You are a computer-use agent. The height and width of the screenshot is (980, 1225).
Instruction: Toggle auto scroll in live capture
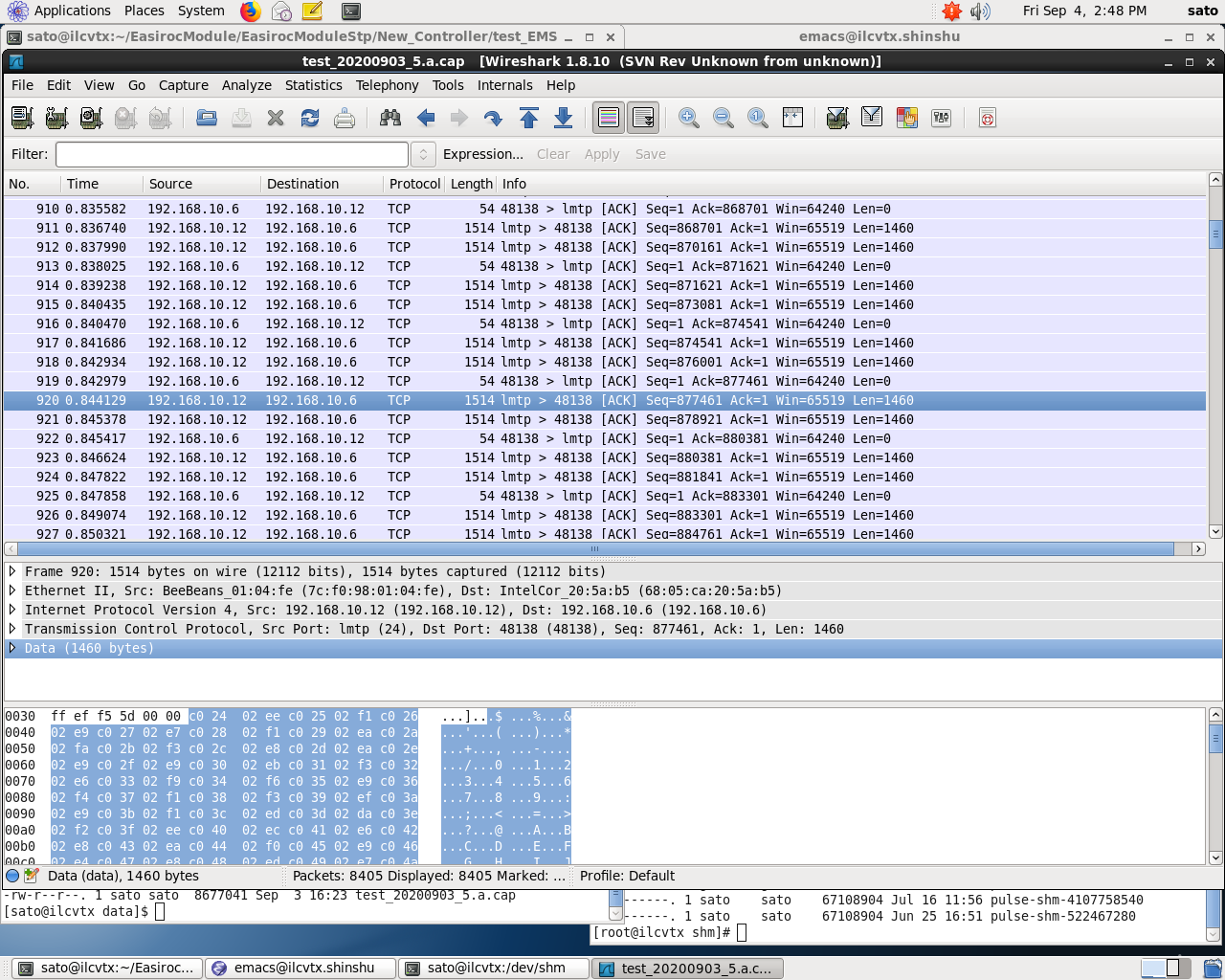[643, 118]
